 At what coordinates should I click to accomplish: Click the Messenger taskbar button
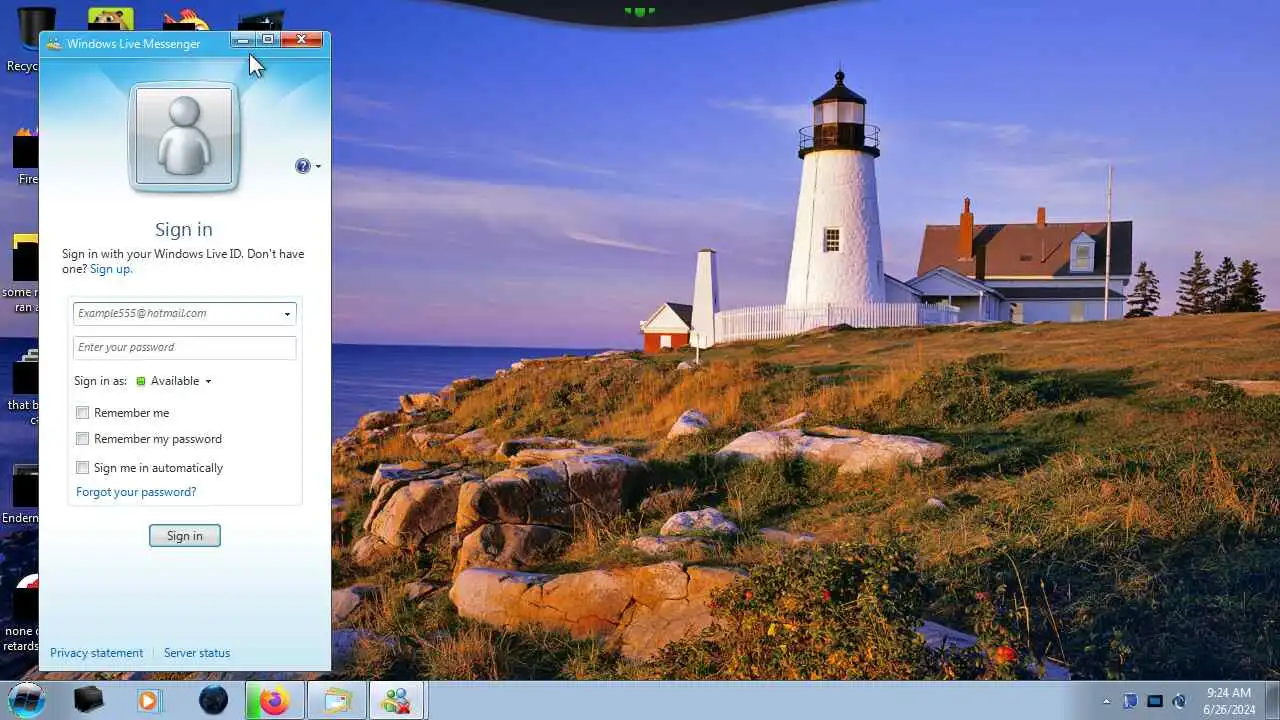(397, 700)
